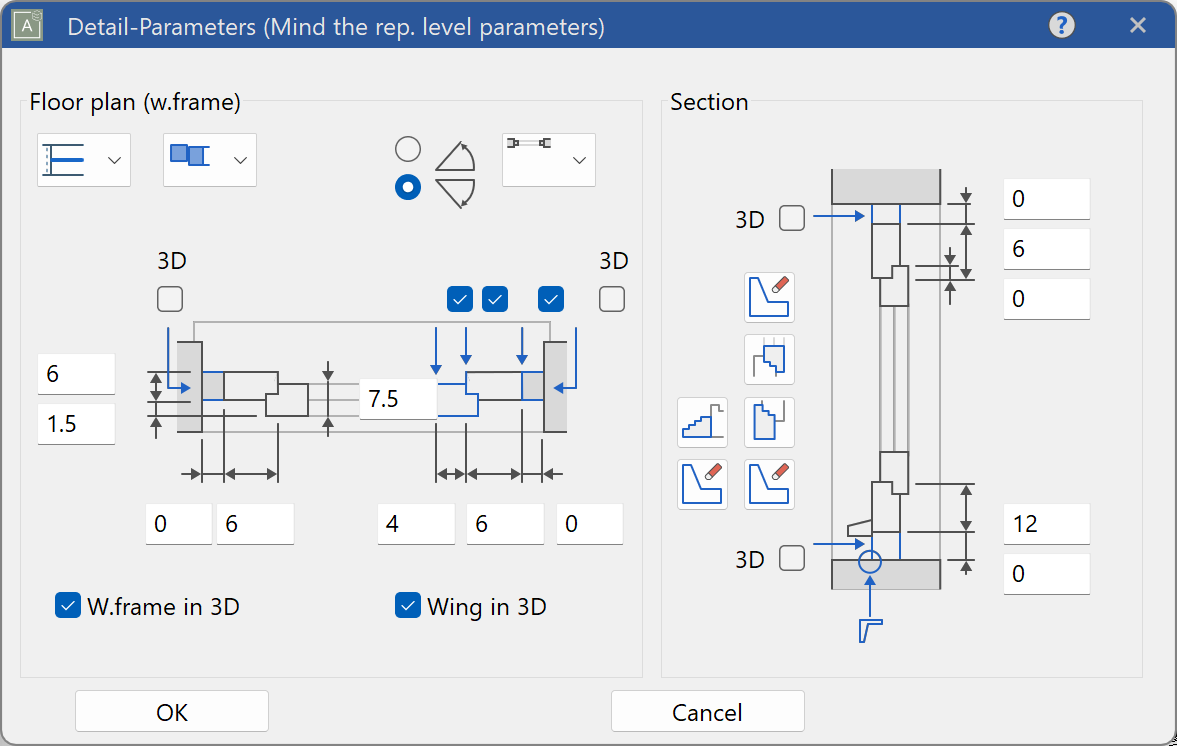Click the rebate profile icon under top pencil icon

point(769,359)
